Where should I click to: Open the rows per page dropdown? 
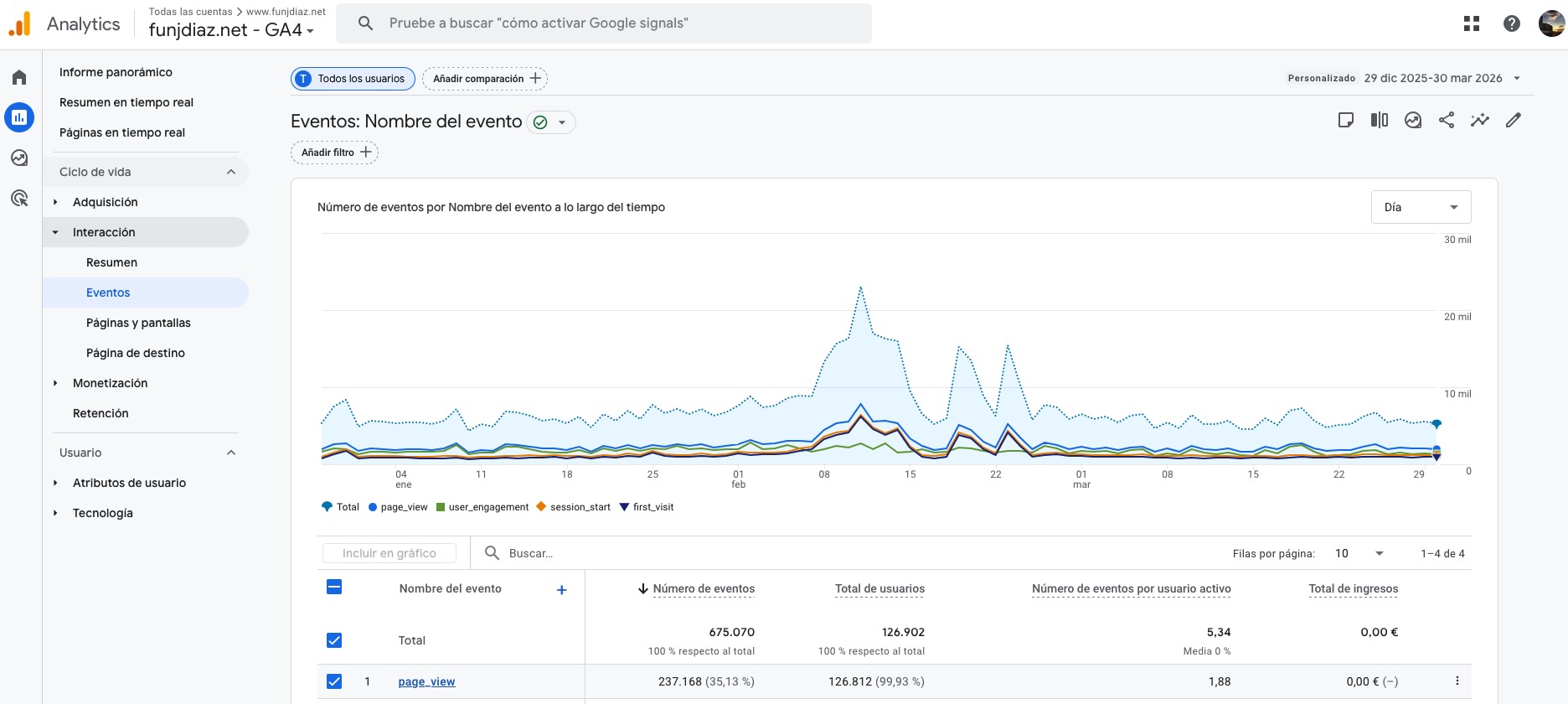click(x=1359, y=553)
